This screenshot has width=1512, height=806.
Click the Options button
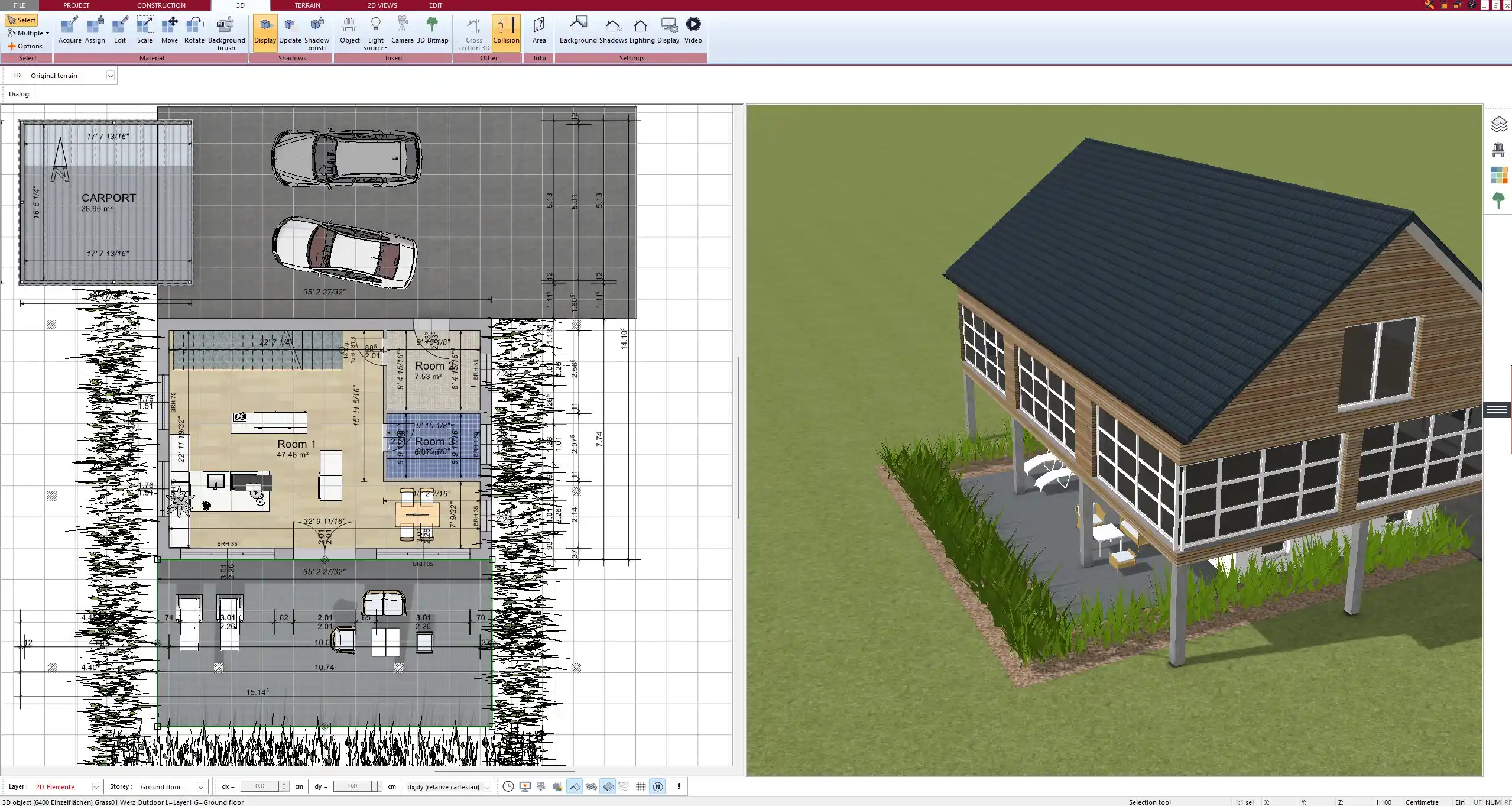click(25, 46)
